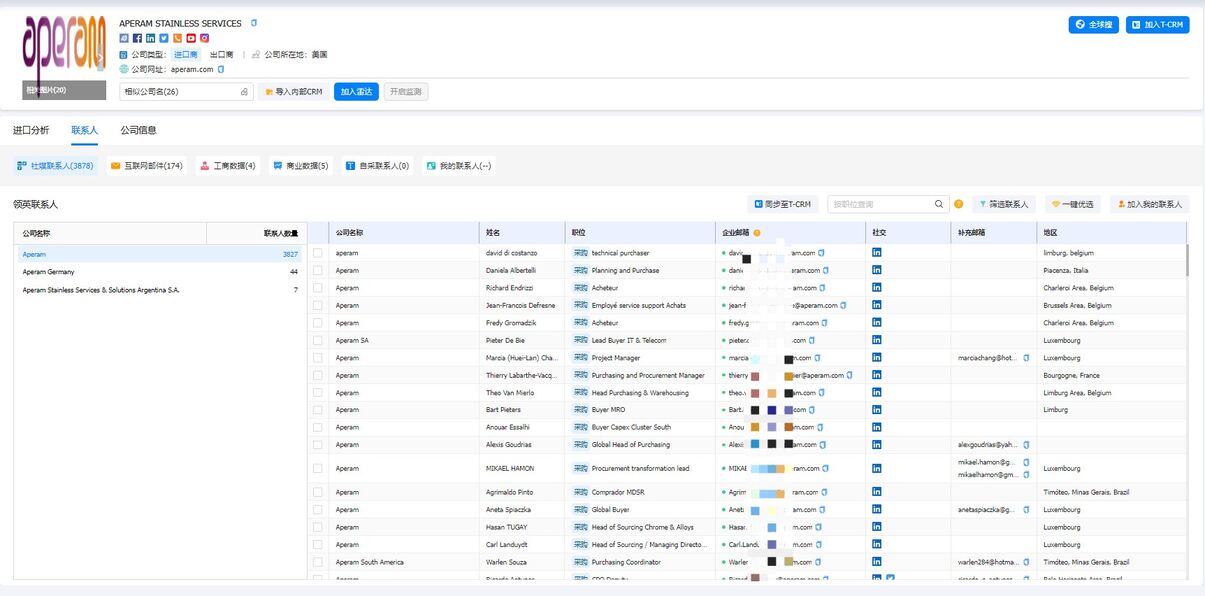Click search magnifier in job title box
1205x596 pixels.
point(939,204)
